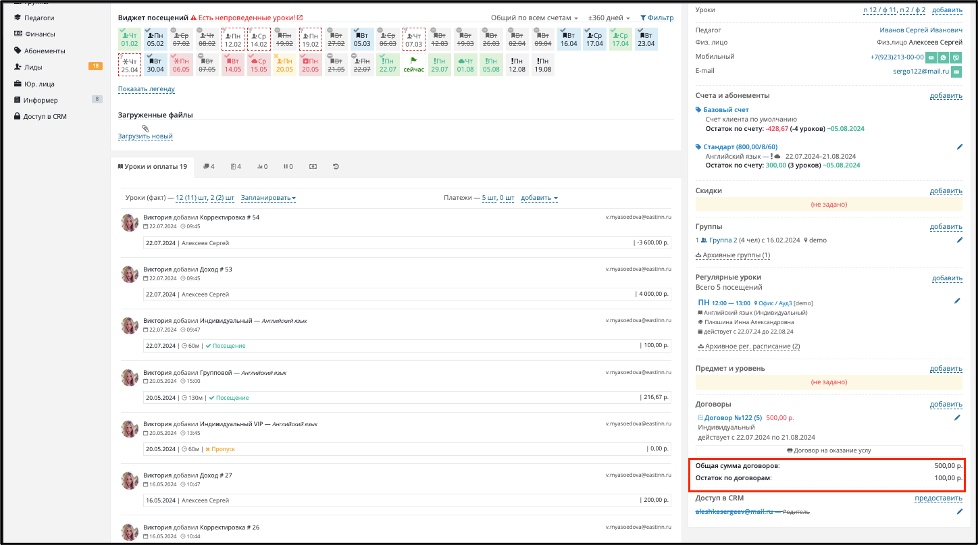Viewport: 979px width, 545px height.
Task: Click добавить in the Группы section
Action: tap(946, 227)
